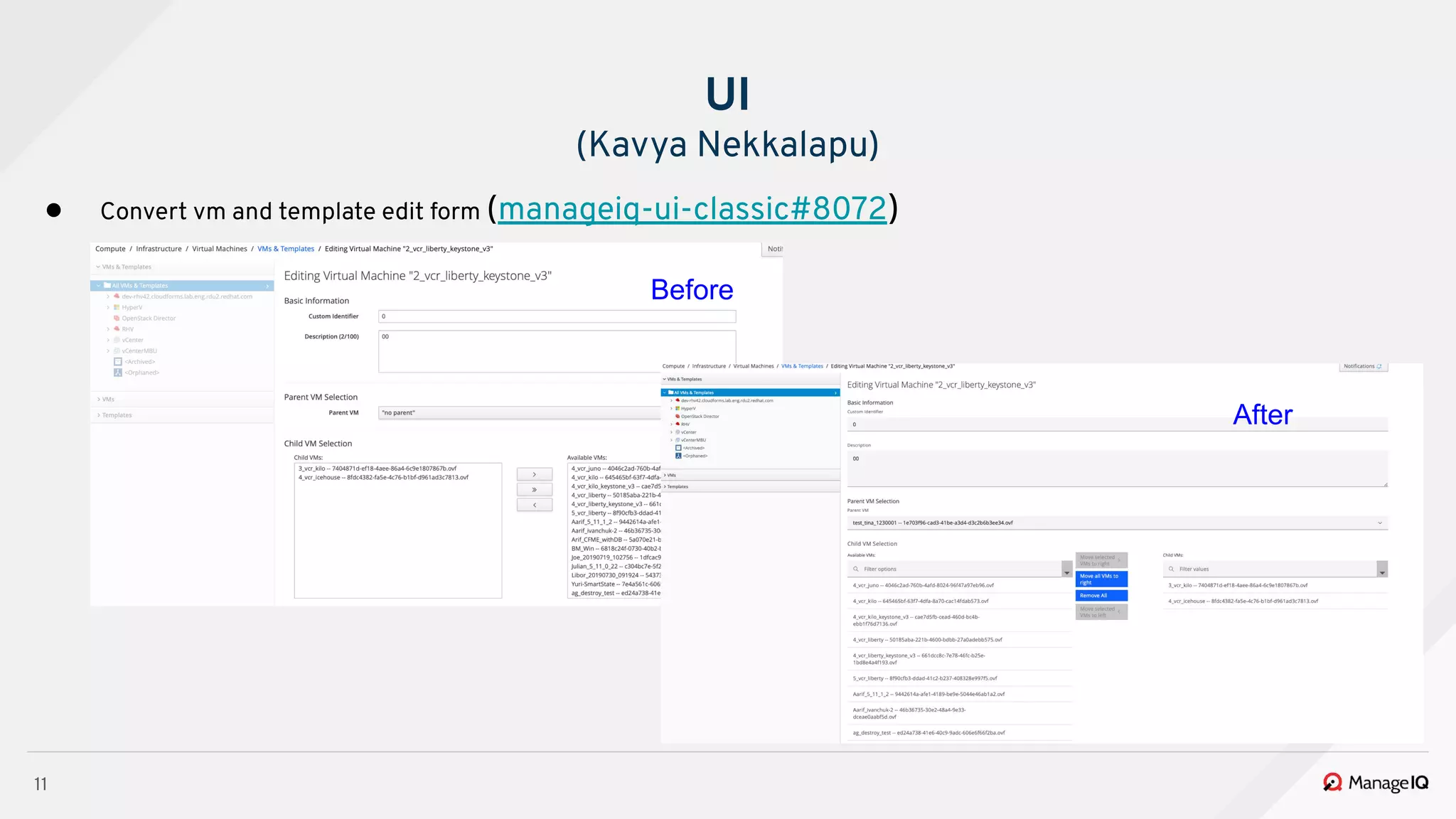The height and width of the screenshot is (819, 1456).
Task: Click the move-right arrow button in Before form
Action: 535,474
